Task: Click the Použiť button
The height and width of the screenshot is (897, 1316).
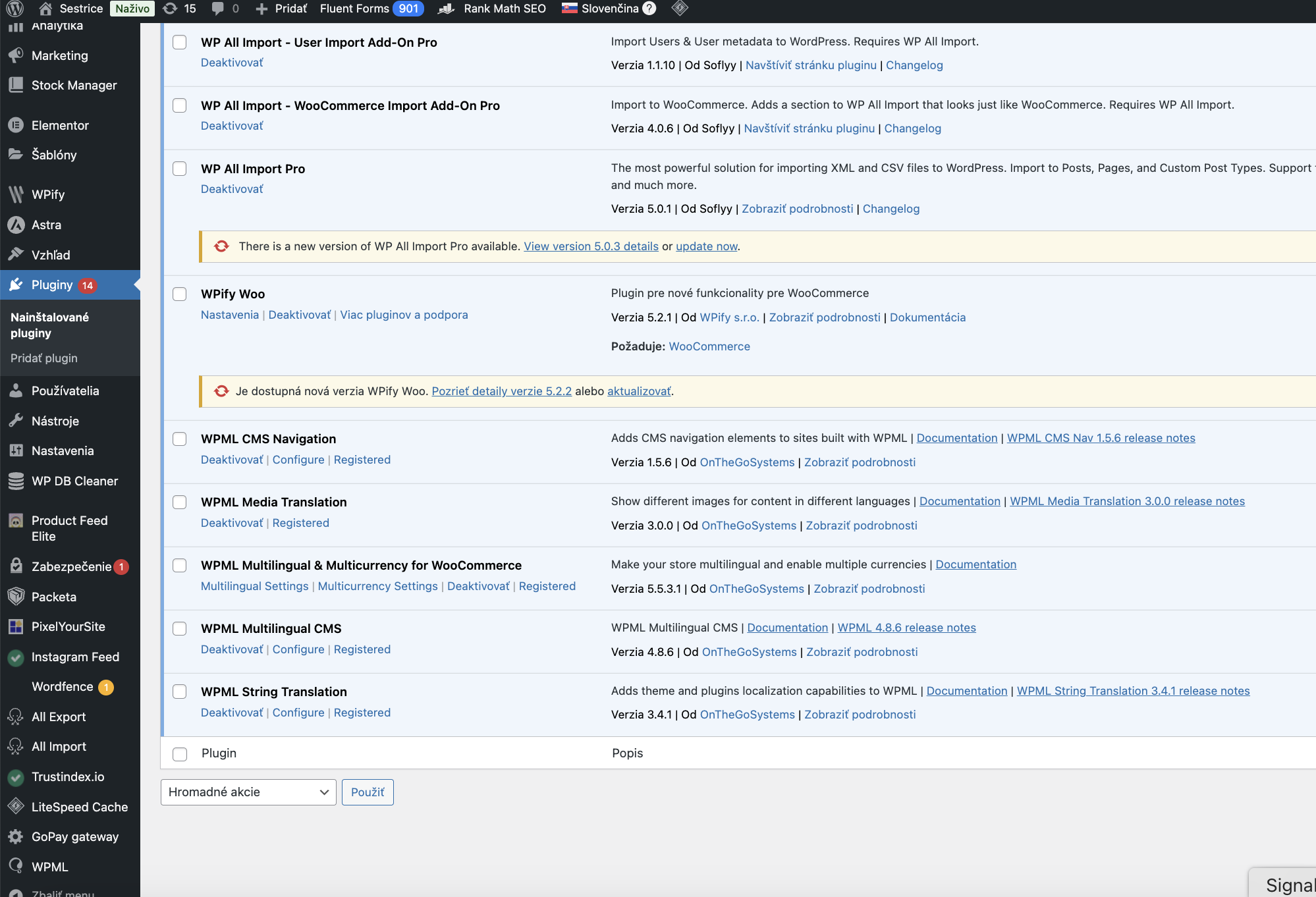Action: [x=368, y=792]
